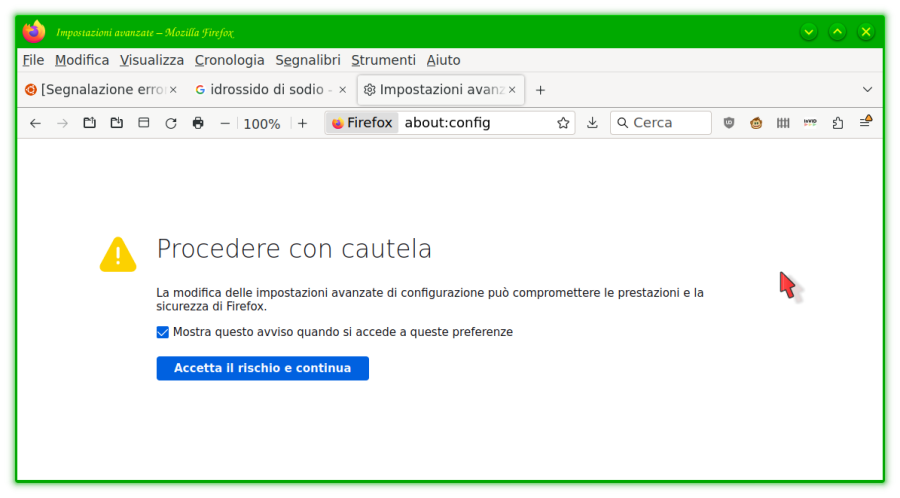Open the Aiuto menu
Image resolution: width=900 pixels, height=498 pixels.
click(x=444, y=60)
